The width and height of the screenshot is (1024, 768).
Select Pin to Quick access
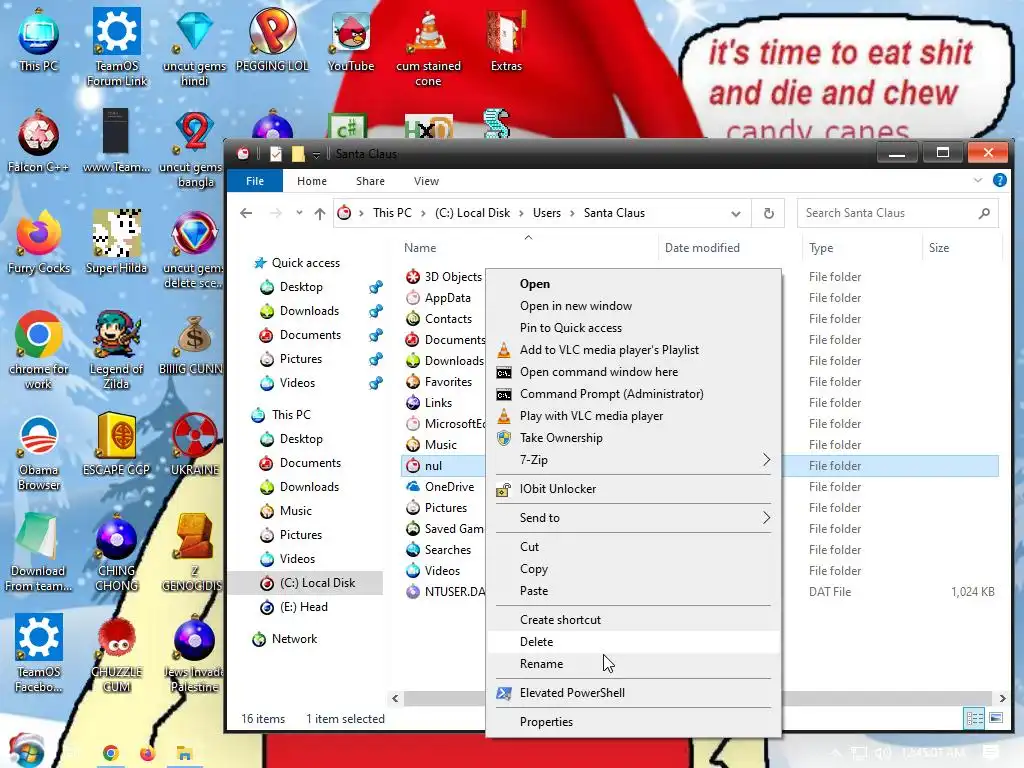coord(633,328)
